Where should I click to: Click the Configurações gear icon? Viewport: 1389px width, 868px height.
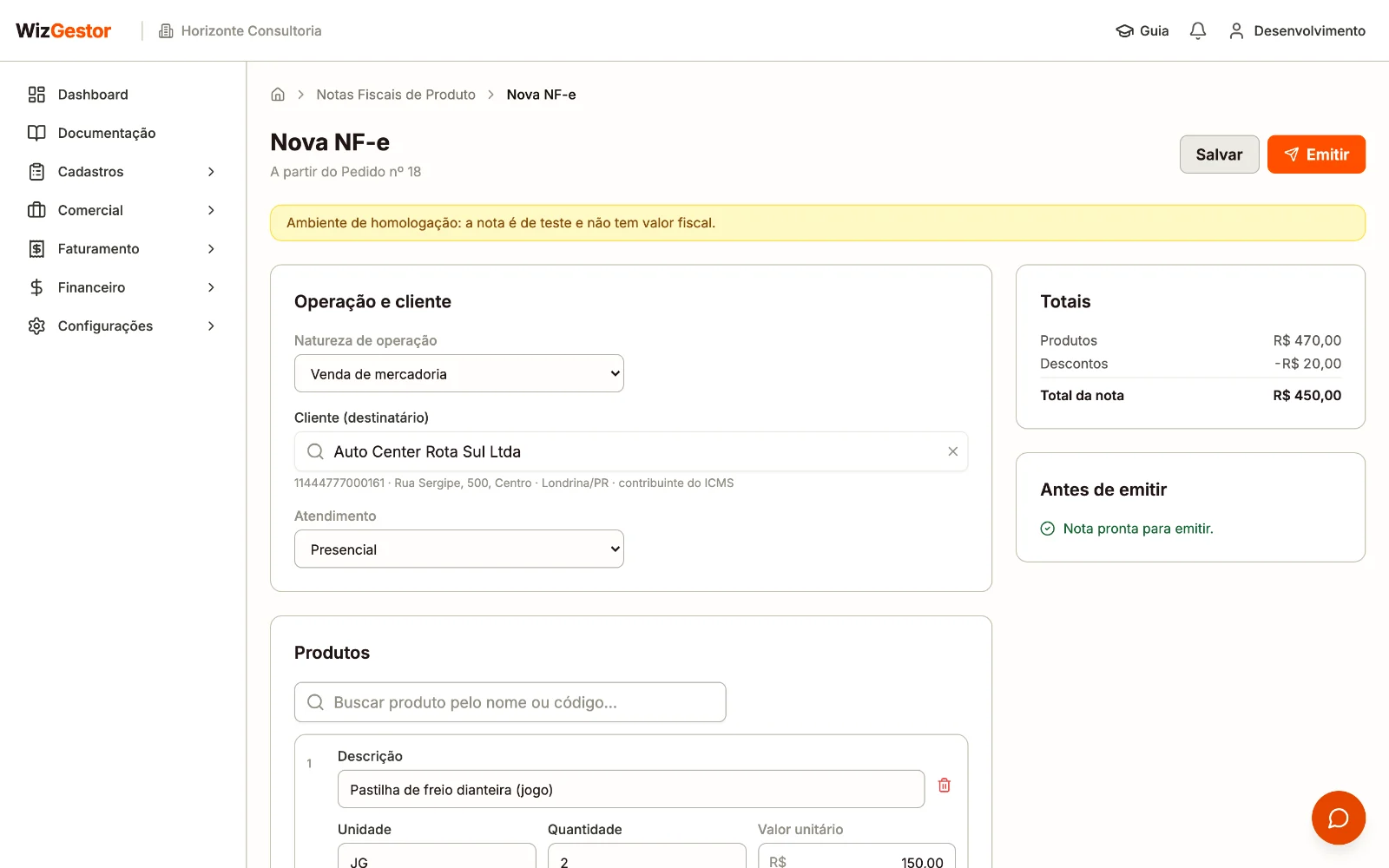coord(36,325)
